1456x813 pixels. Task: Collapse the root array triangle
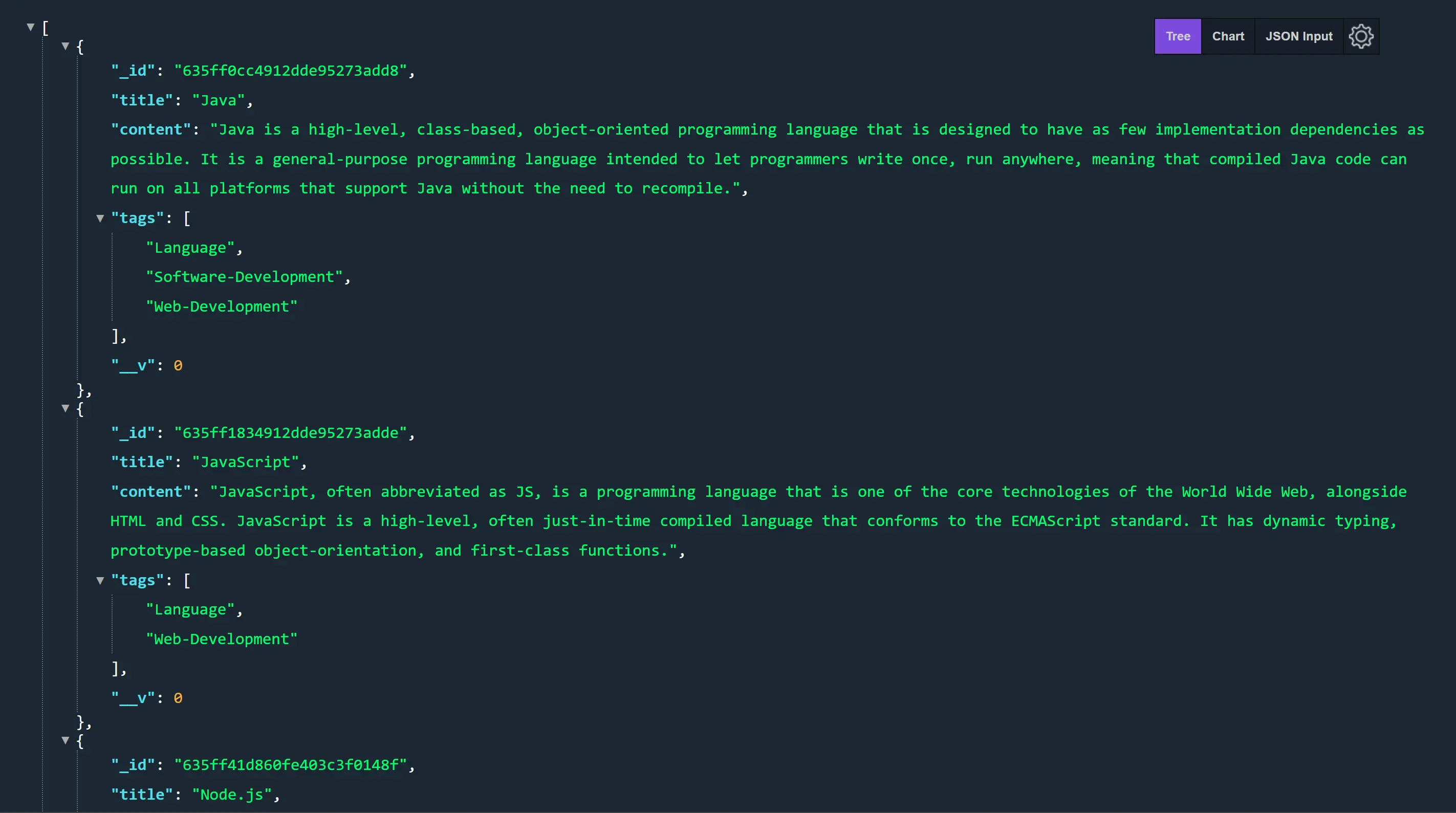(x=31, y=27)
